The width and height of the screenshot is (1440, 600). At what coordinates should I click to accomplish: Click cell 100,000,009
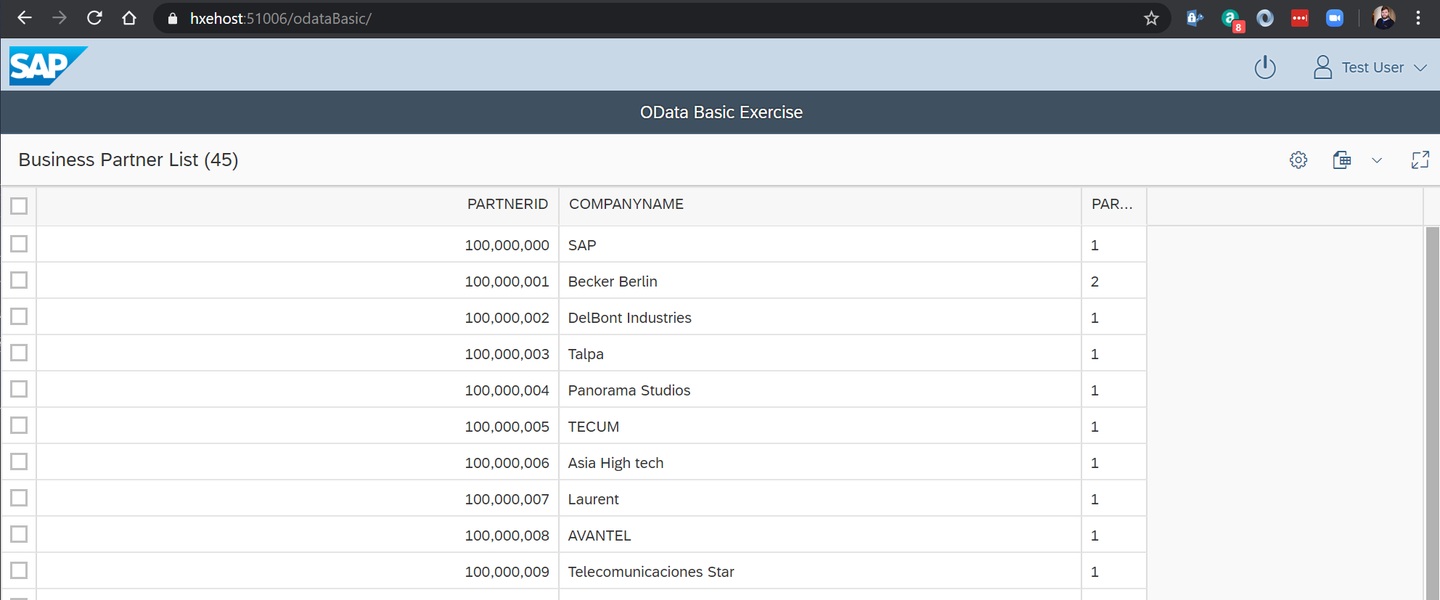coord(298,571)
